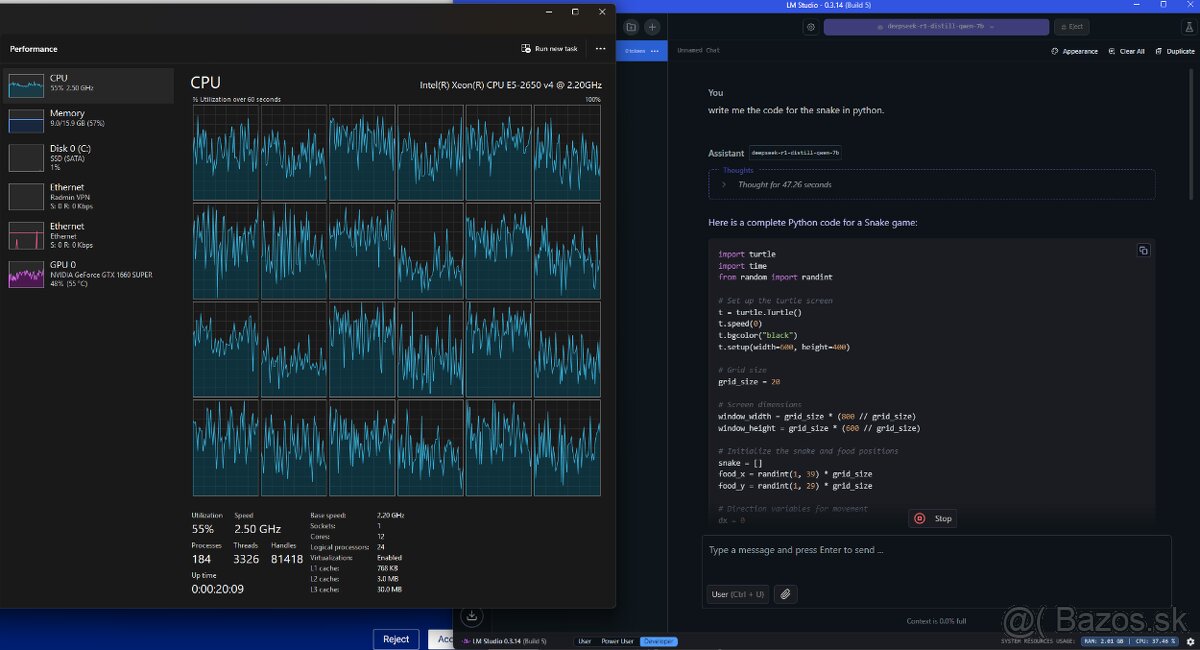Open Task Manager's three-dots more options menu
The width and height of the screenshot is (1200, 650).
[x=600, y=48]
